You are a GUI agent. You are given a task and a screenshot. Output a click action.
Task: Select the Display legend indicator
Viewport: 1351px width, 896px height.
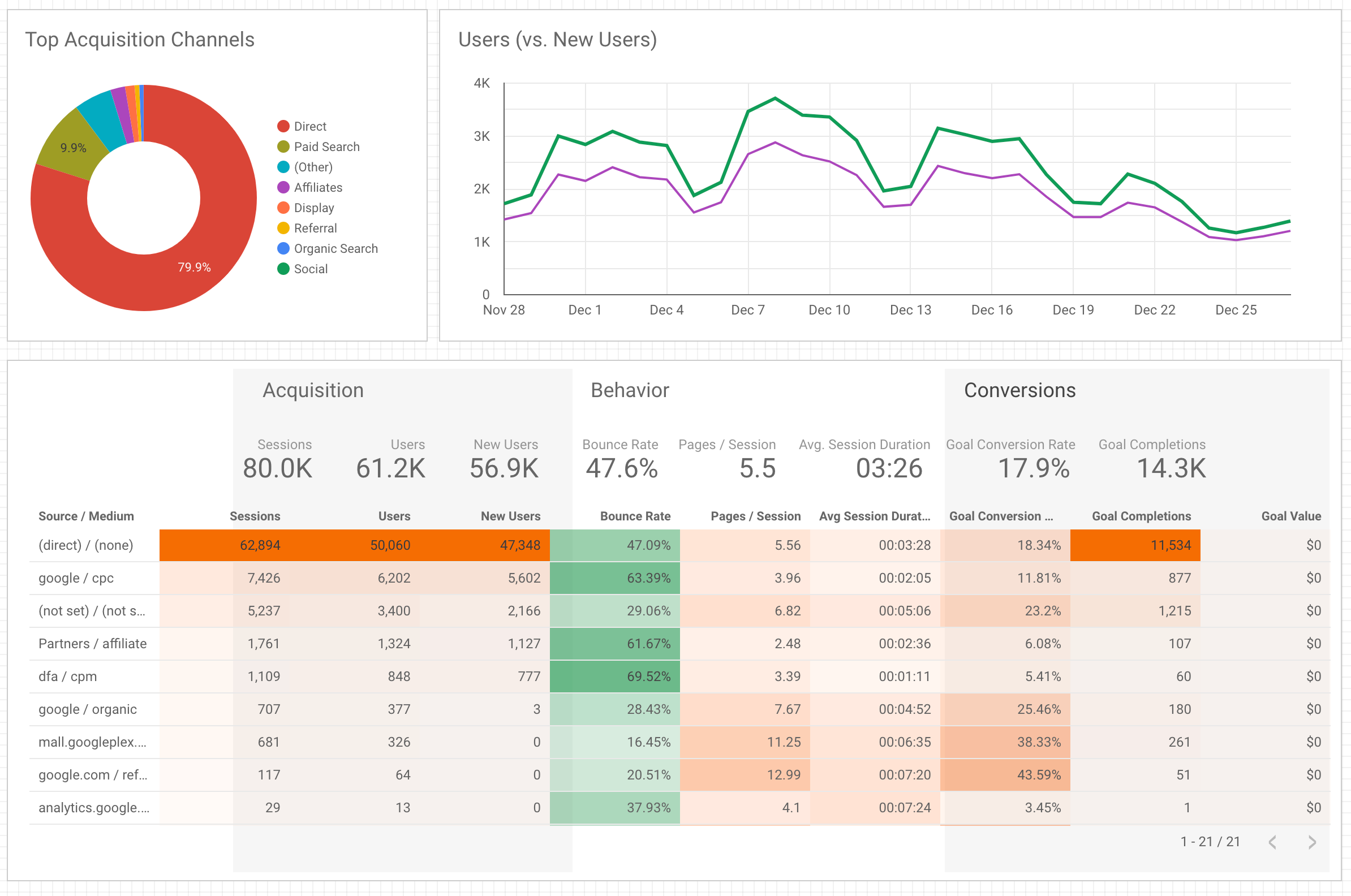(x=284, y=208)
